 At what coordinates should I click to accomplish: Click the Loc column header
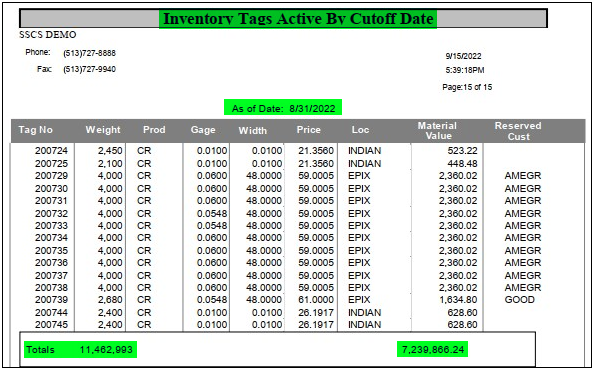point(360,130)
